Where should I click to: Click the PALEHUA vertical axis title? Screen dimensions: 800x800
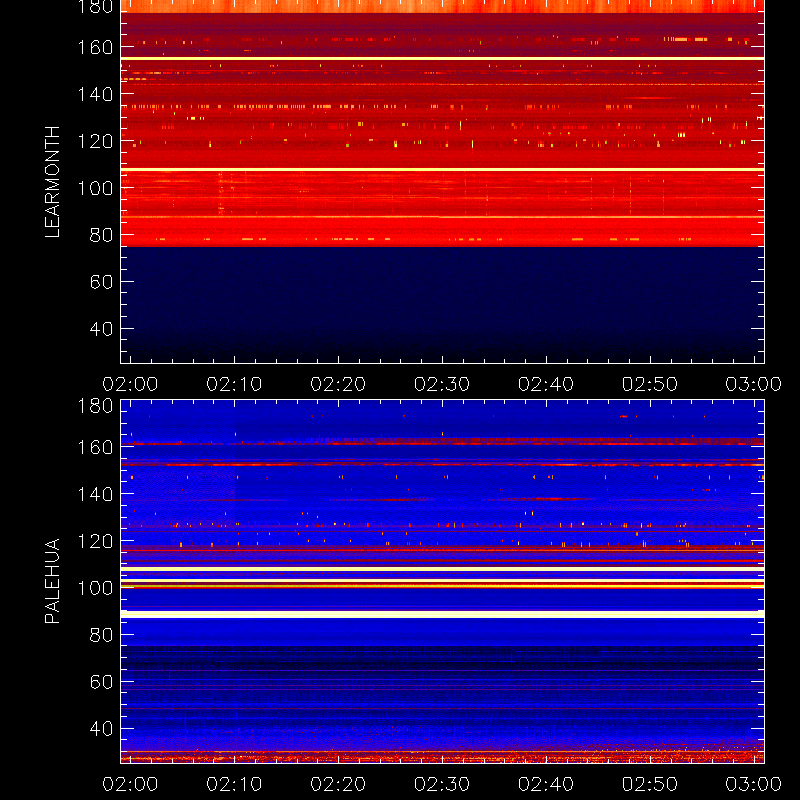53,581
